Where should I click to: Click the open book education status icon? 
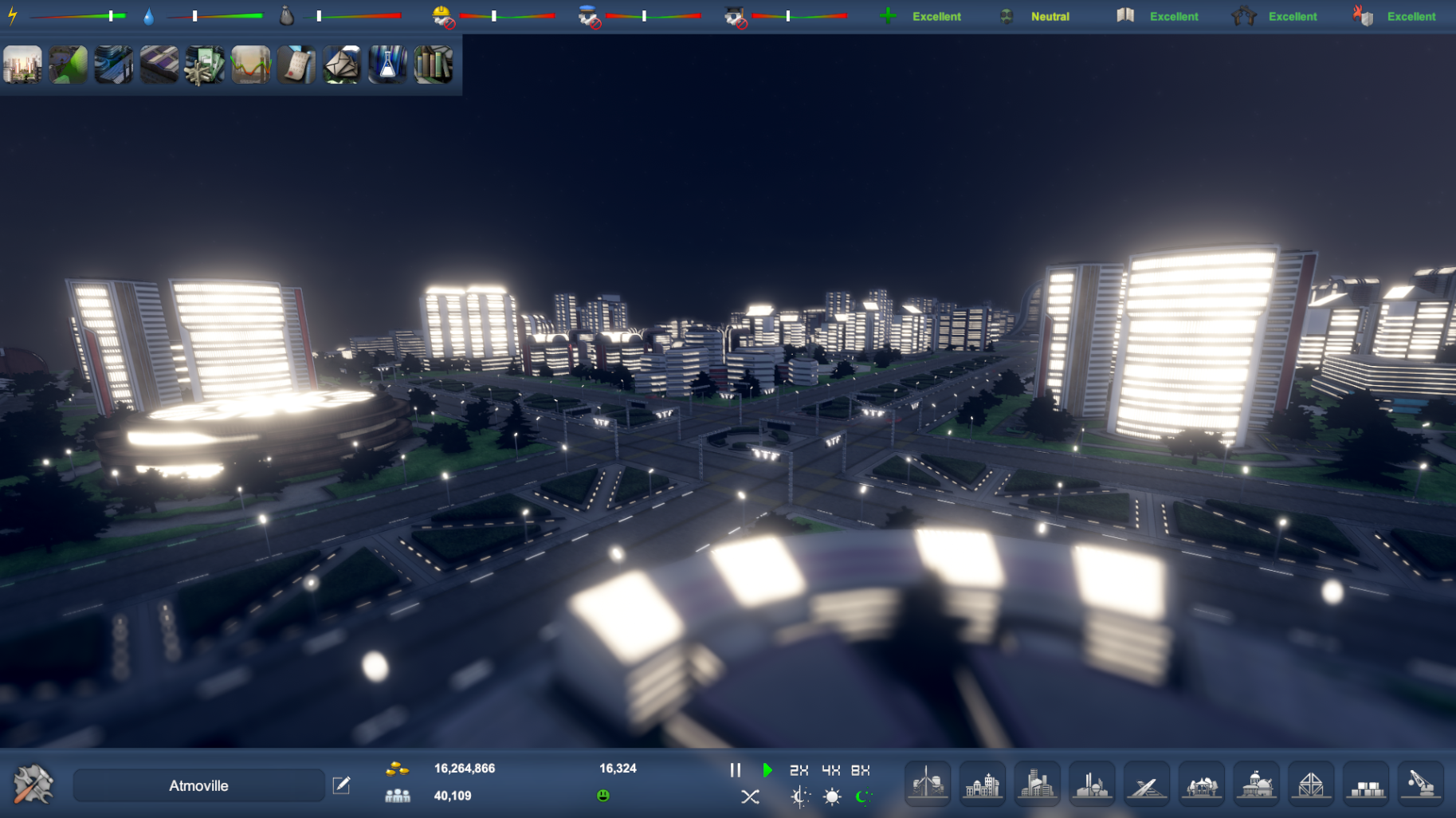(1125, 15)
